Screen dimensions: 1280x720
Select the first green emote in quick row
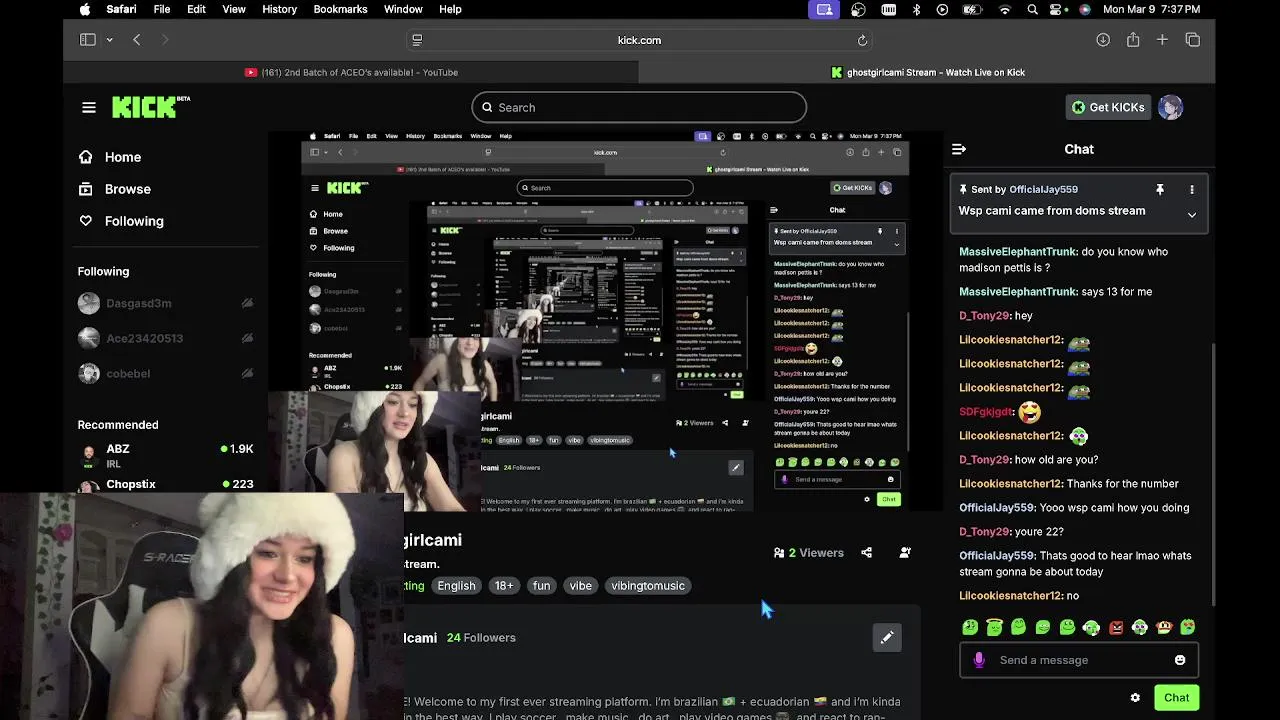970,627
